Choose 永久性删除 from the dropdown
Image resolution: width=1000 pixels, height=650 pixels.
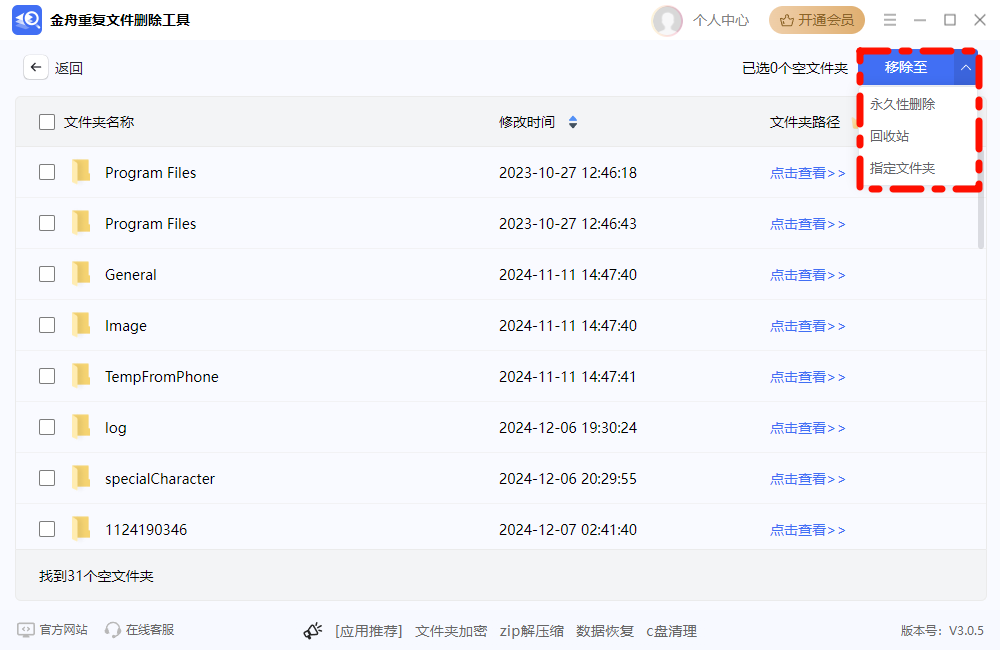click(x=902, y=104)
